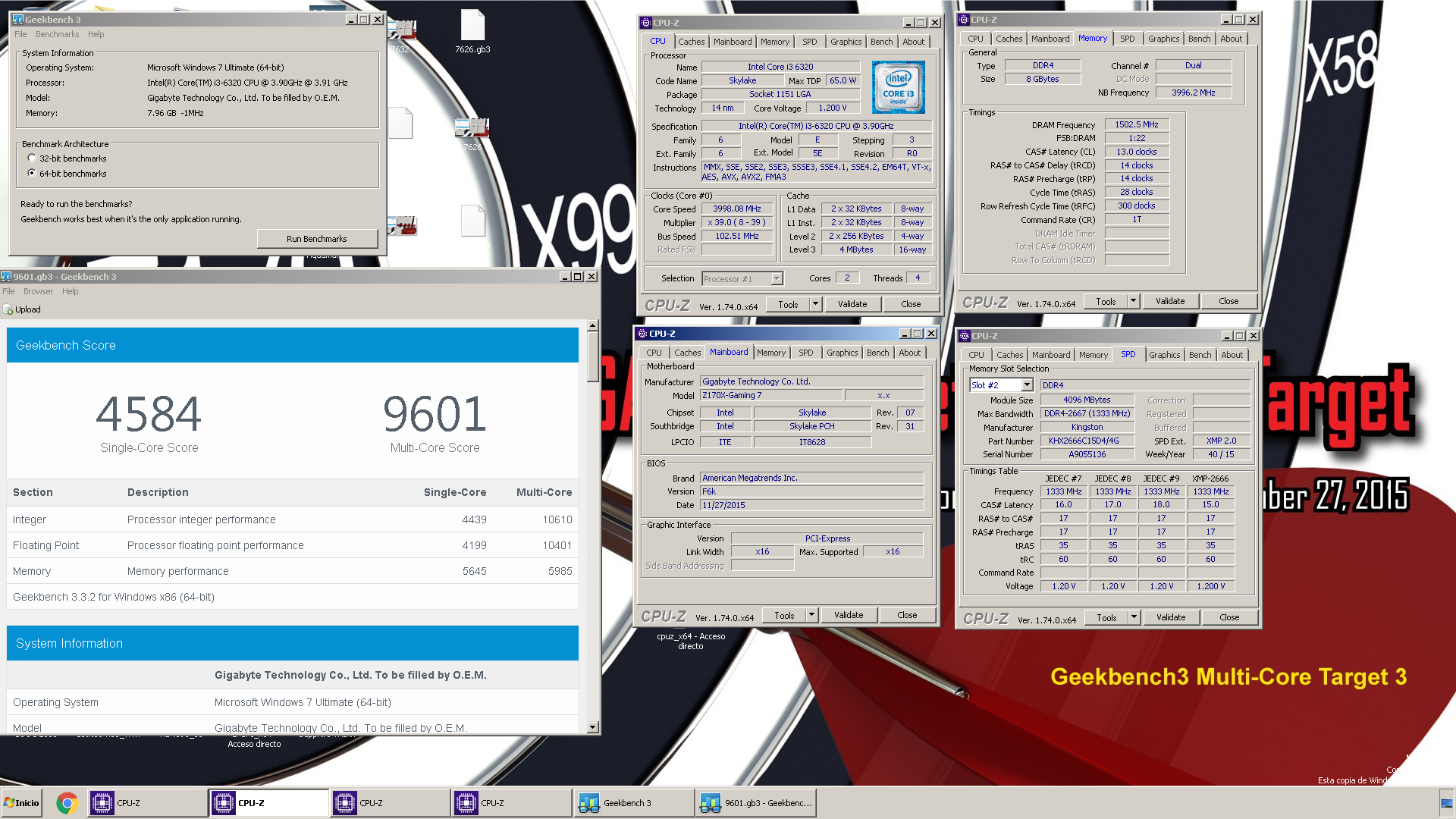Expand Tools dropdown arrow in CPU-Z Mainboard window
This screenshot has height=819, width=1456.
(811, 616)
